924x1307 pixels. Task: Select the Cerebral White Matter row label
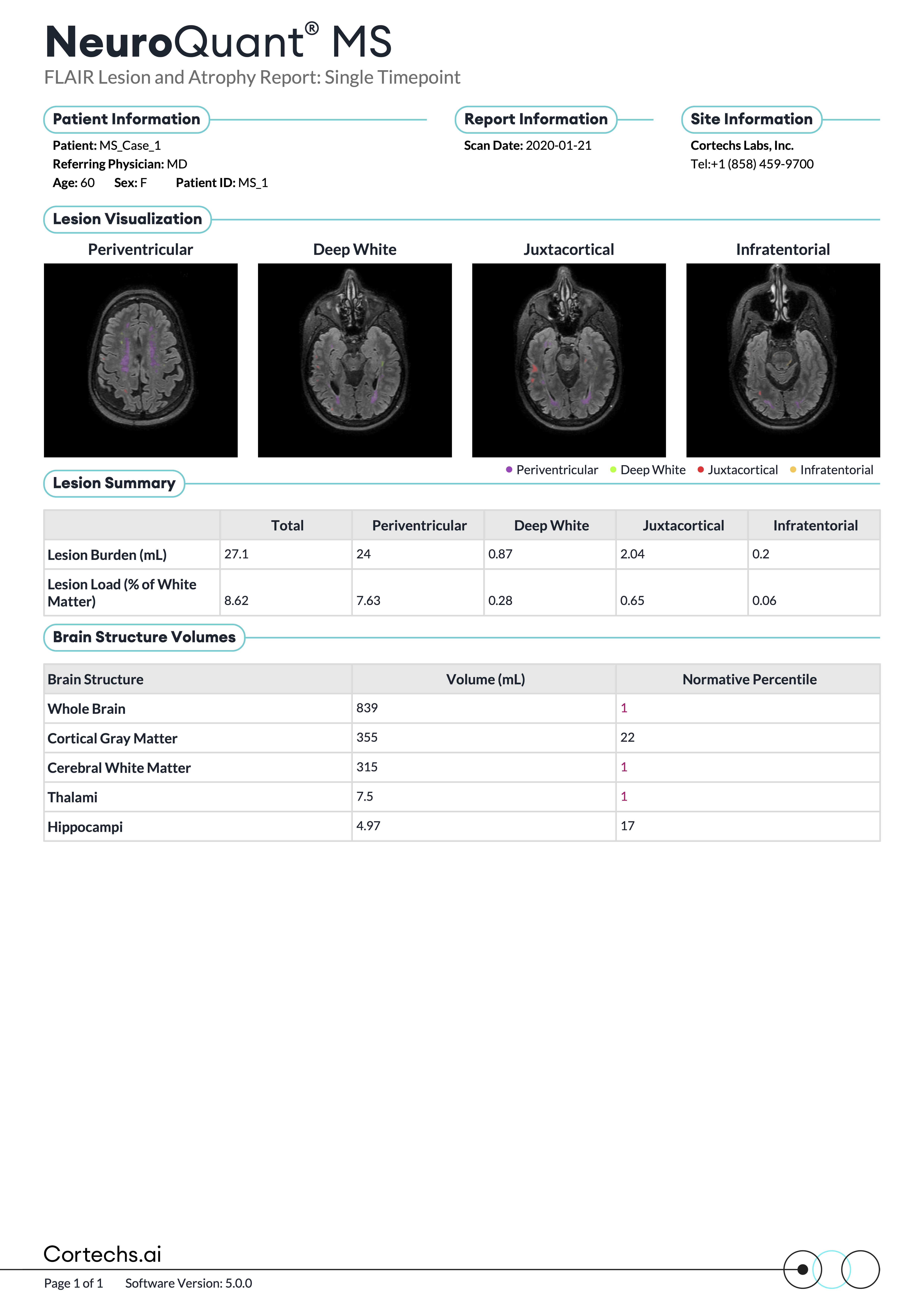(119, 768)
